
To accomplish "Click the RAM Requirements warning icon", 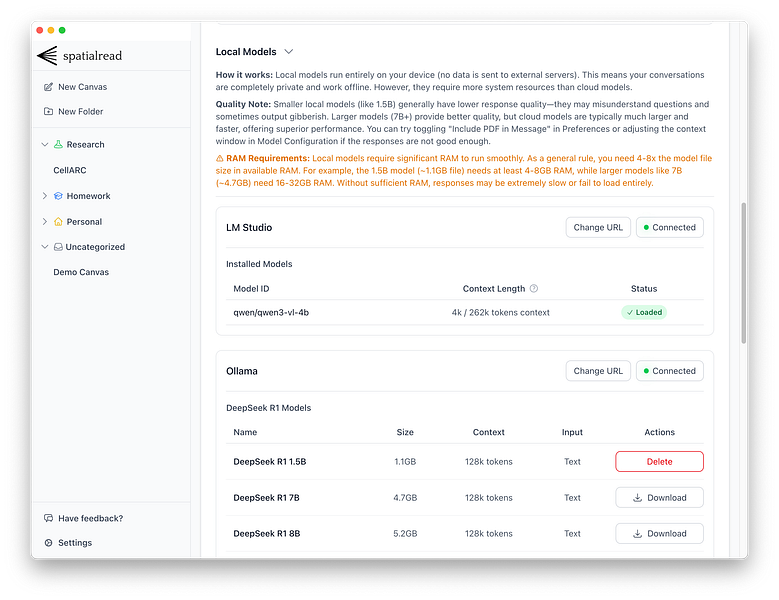I will 220,158.
